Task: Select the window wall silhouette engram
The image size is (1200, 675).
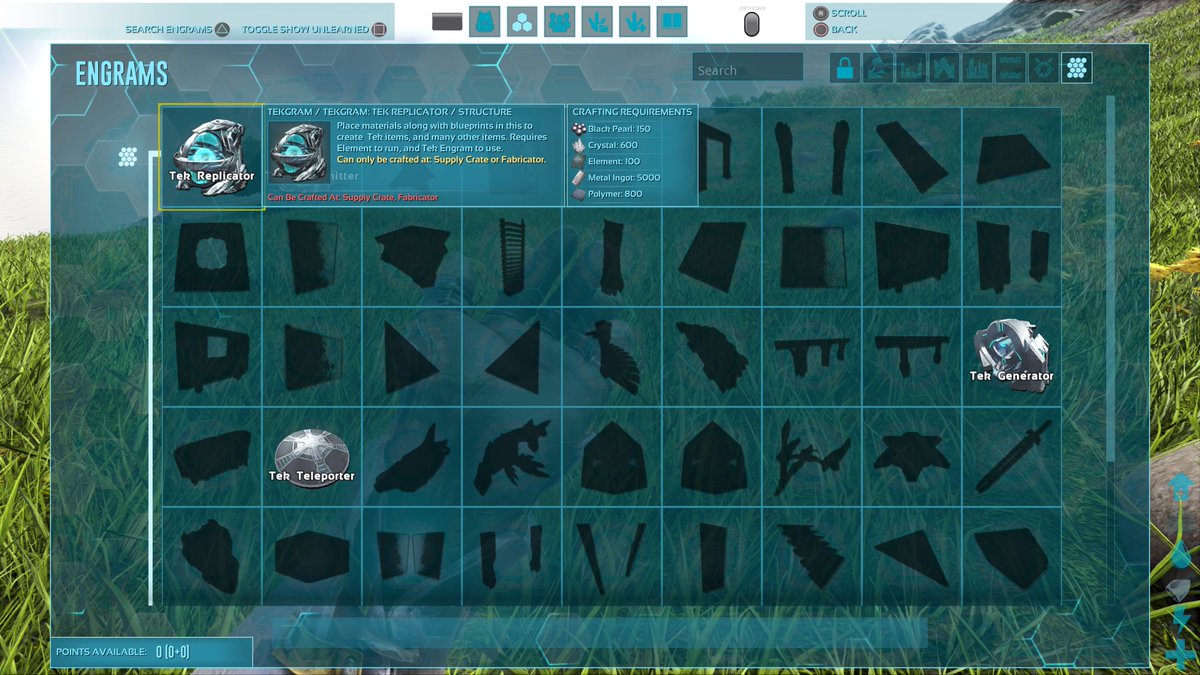Action: tap(212, 357)
